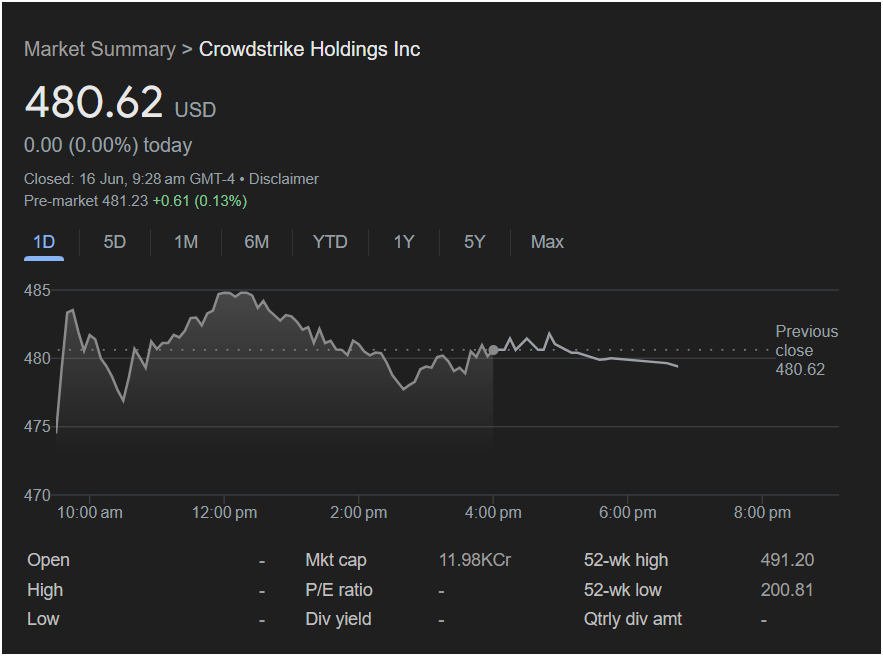Click the 10:00 am axis label
Image resolution: width=883 pixels, height=656 pixels.
click(x=90, y=512)
